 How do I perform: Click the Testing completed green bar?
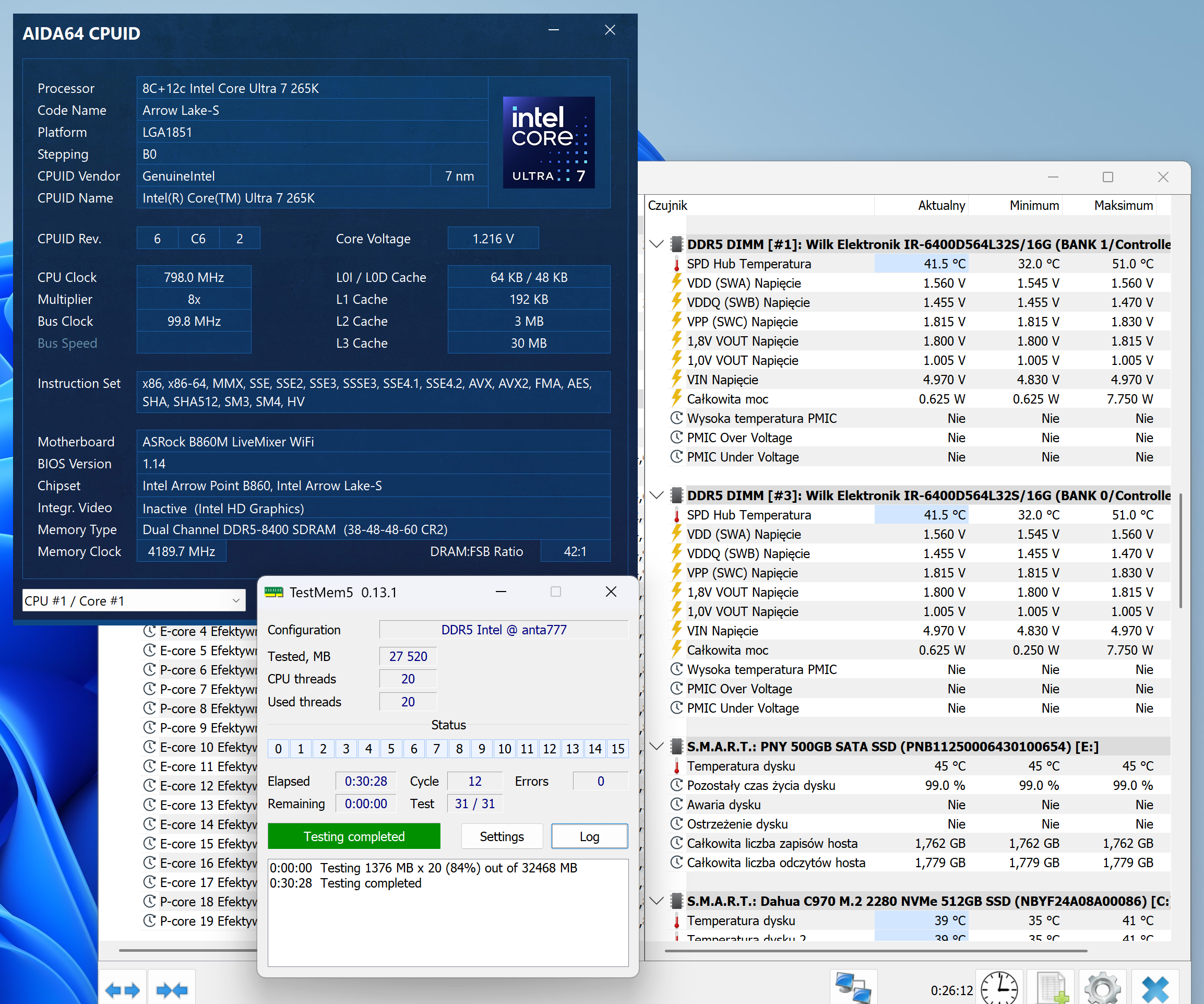pyautogui.click(x=354, y=836)
